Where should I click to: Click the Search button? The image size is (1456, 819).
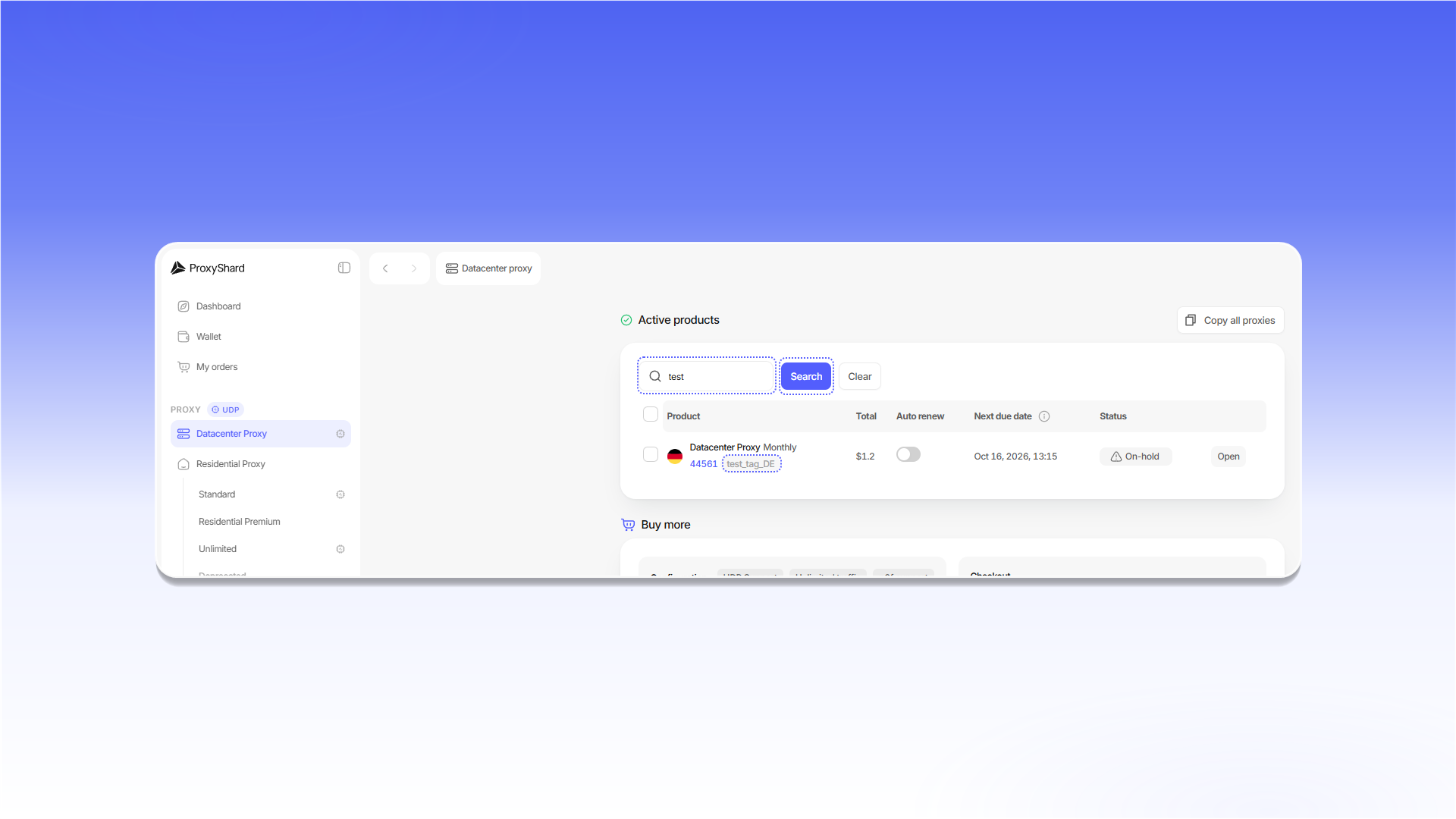806,376
